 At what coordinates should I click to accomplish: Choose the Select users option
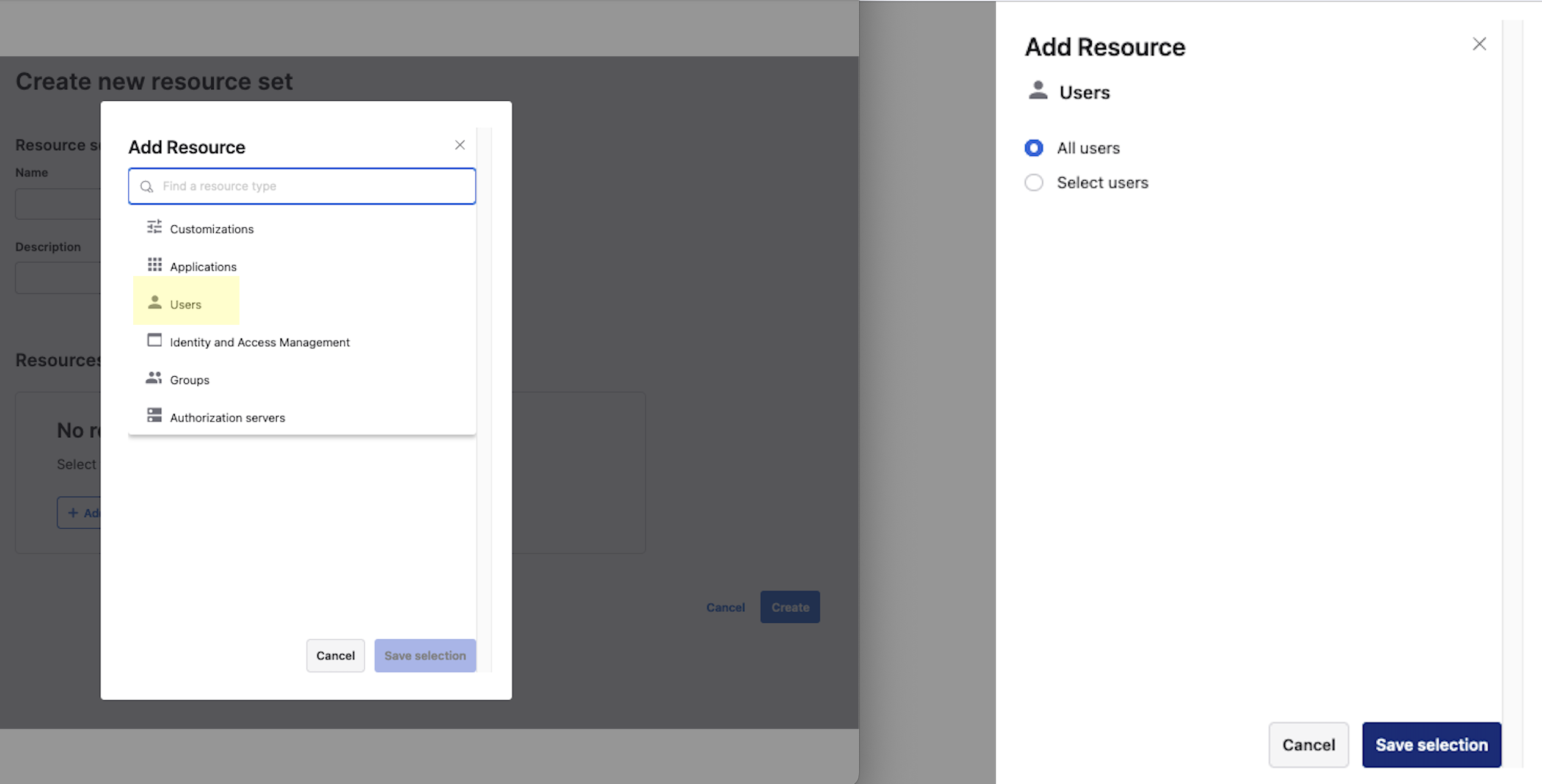pos(1034,182)
